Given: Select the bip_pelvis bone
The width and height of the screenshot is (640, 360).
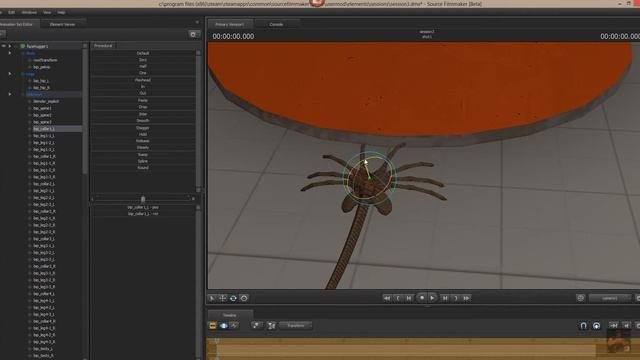Looking at the screenshot, I should point(42,67).
